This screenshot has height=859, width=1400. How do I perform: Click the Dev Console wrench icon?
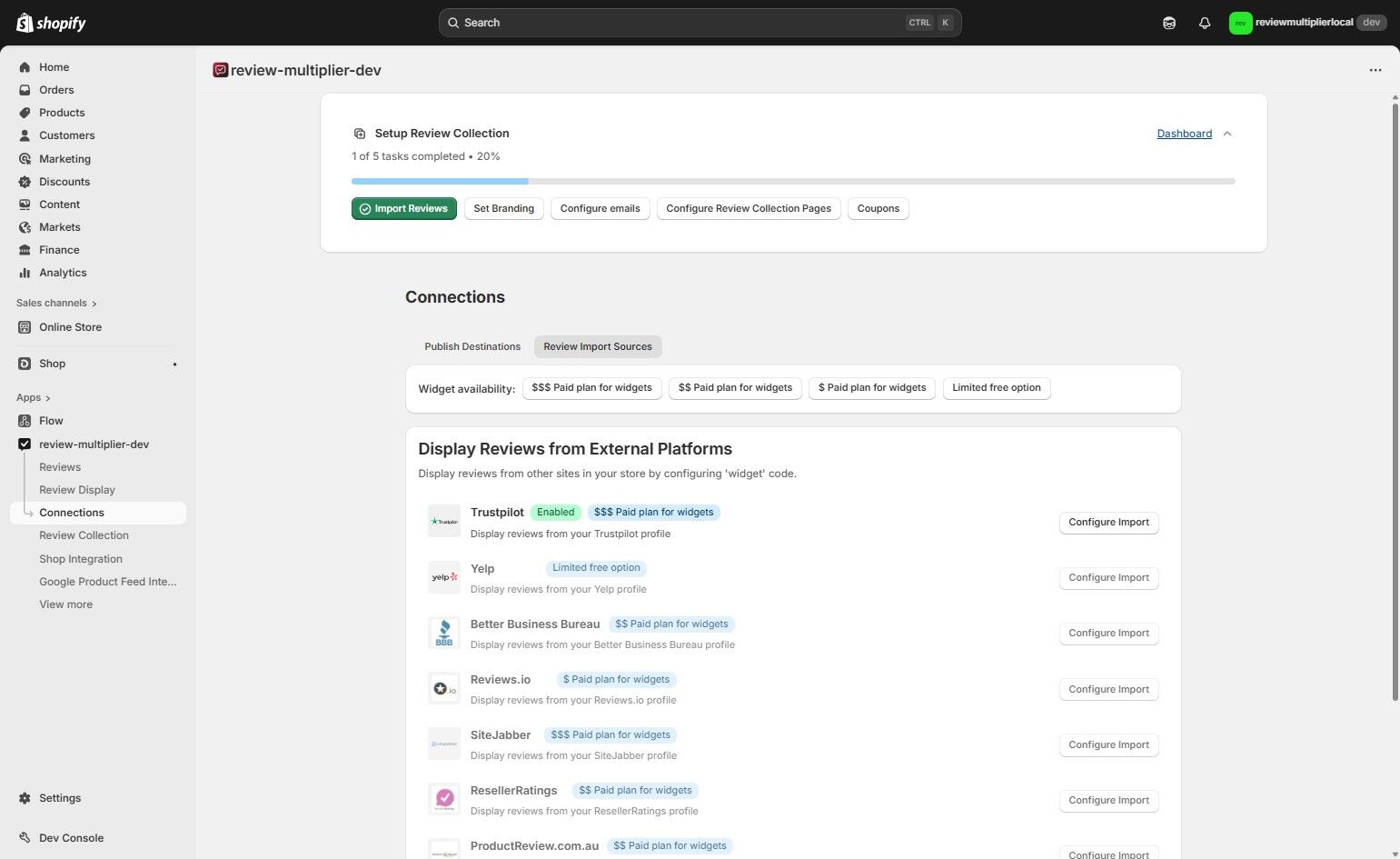pyautogui.click(x=25, y=838)
